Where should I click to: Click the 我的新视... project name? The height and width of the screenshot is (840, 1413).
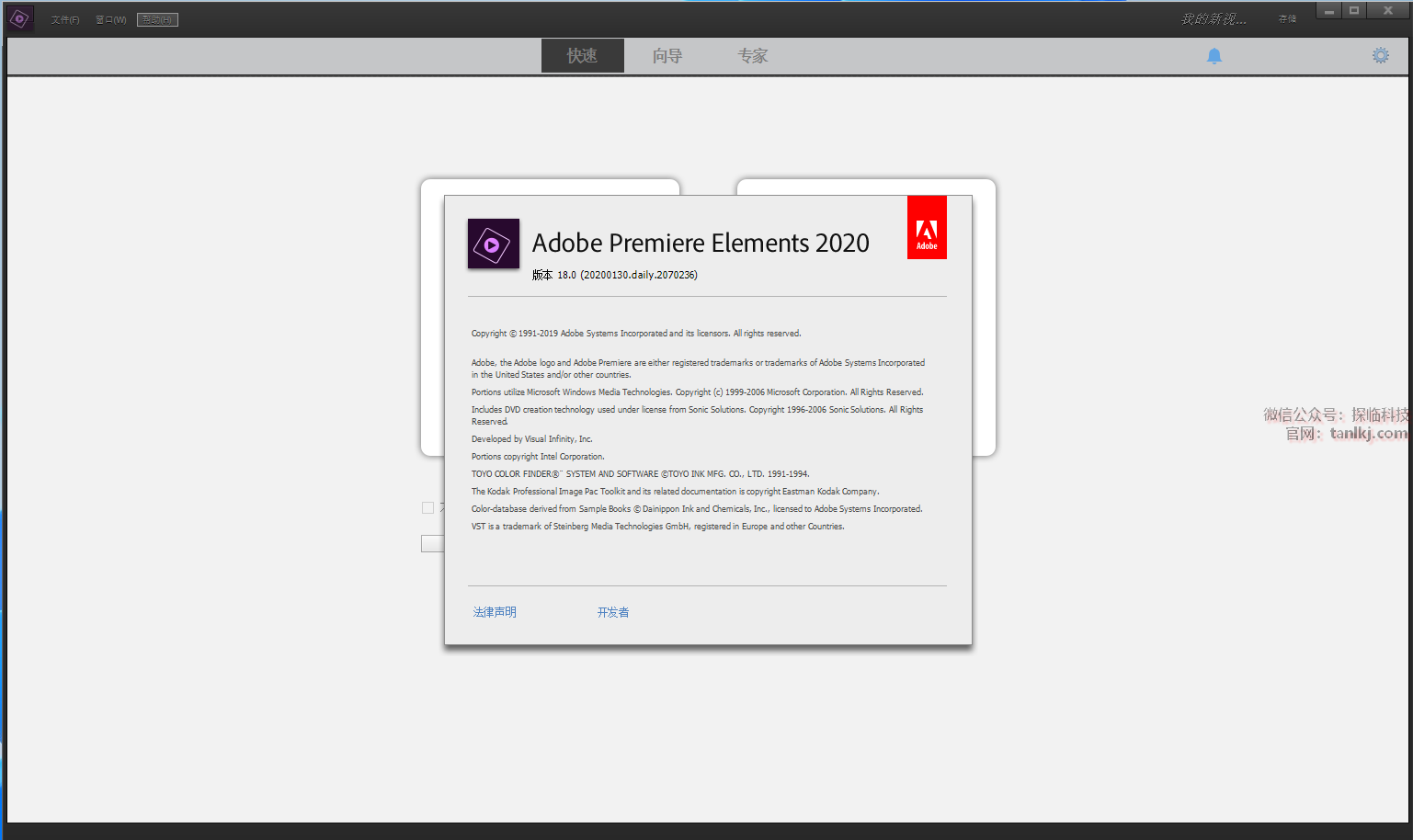point(1213,19)
